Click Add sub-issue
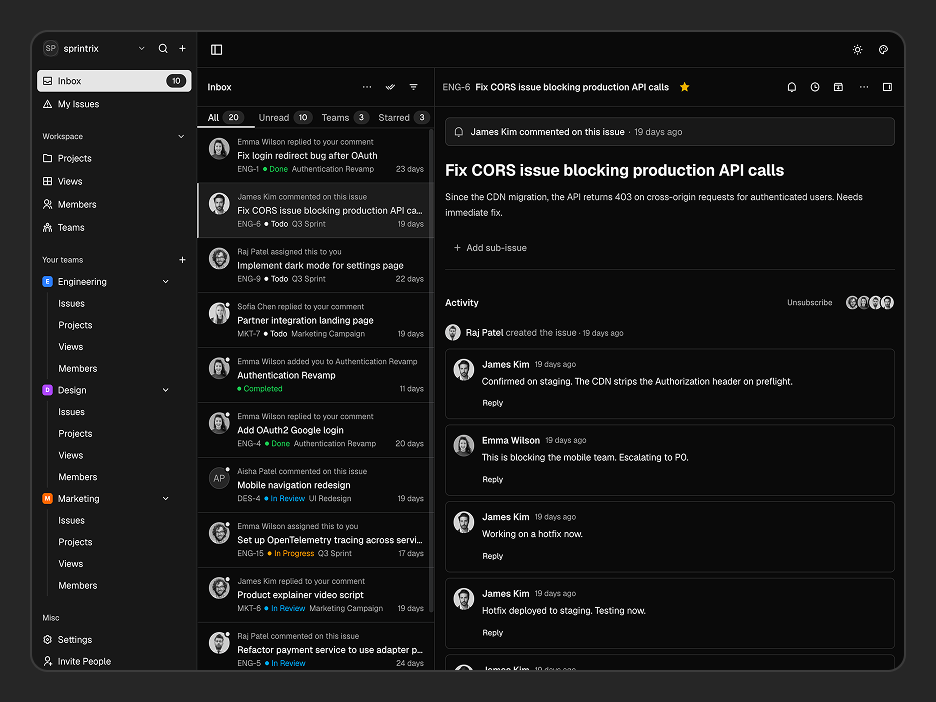 click(490, 248)
